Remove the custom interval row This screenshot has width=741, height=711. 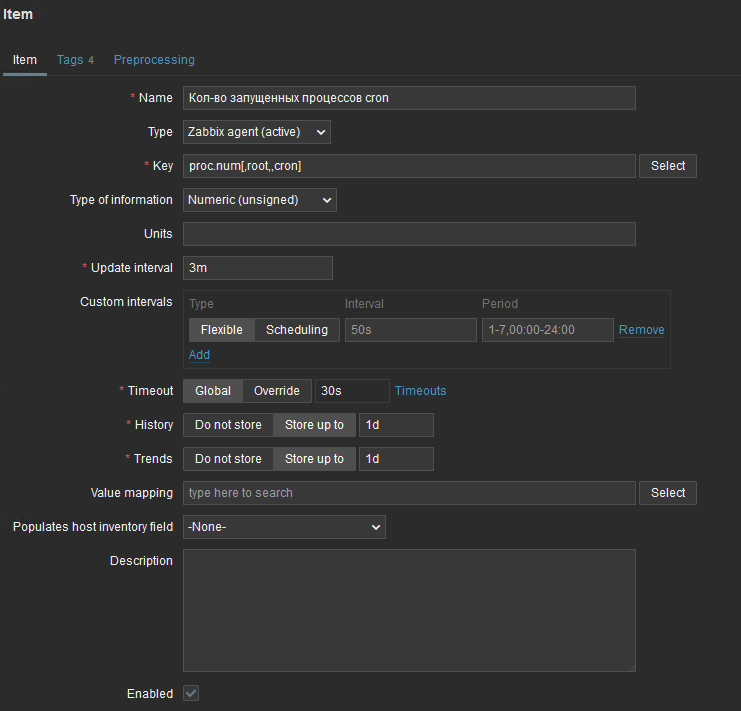(x=641, y=330)
